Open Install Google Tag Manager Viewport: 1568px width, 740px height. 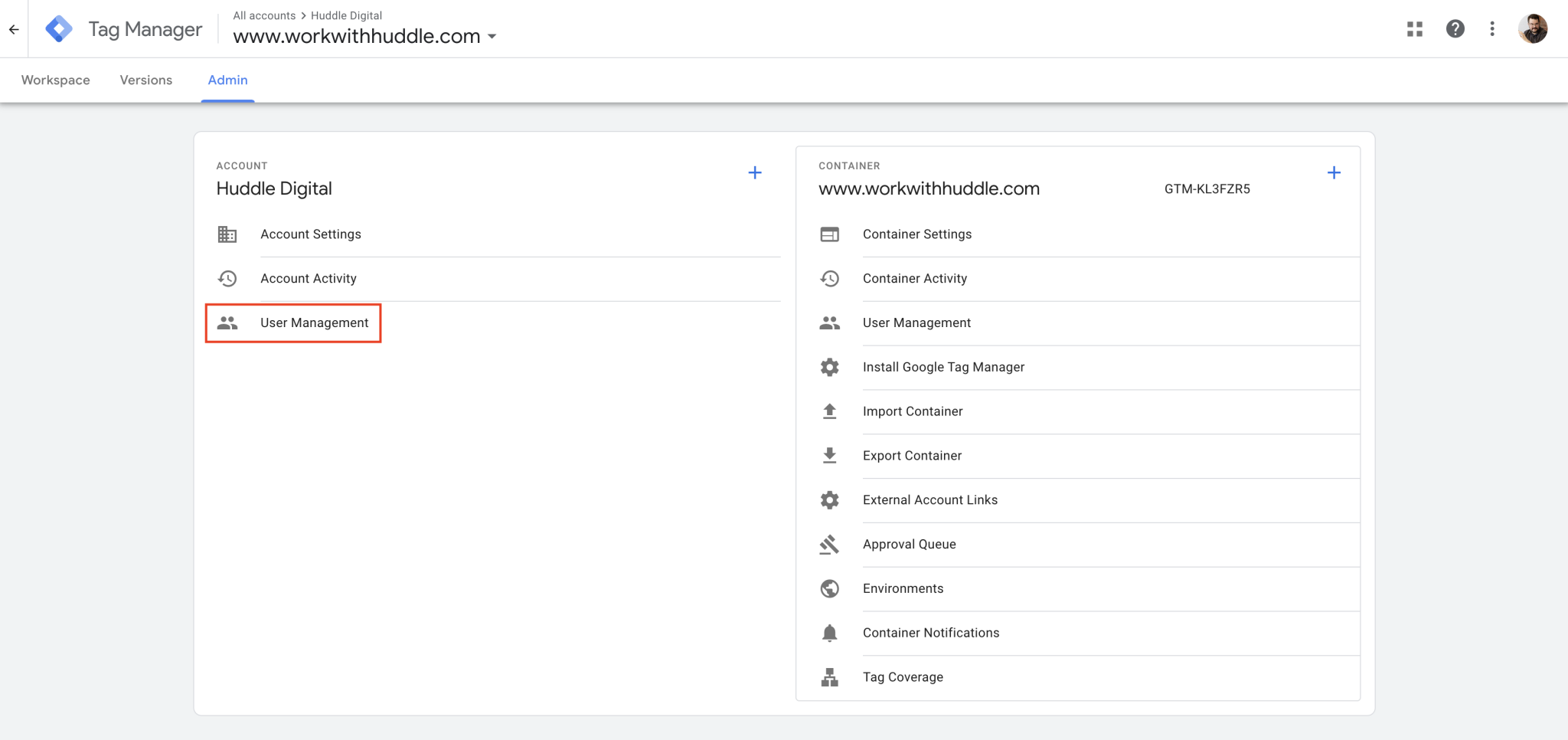[944, 367]
